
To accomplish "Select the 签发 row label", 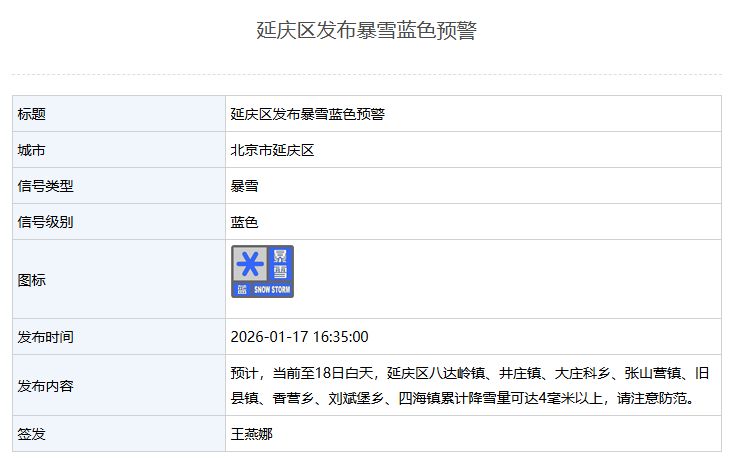I will tap(32, 434).
